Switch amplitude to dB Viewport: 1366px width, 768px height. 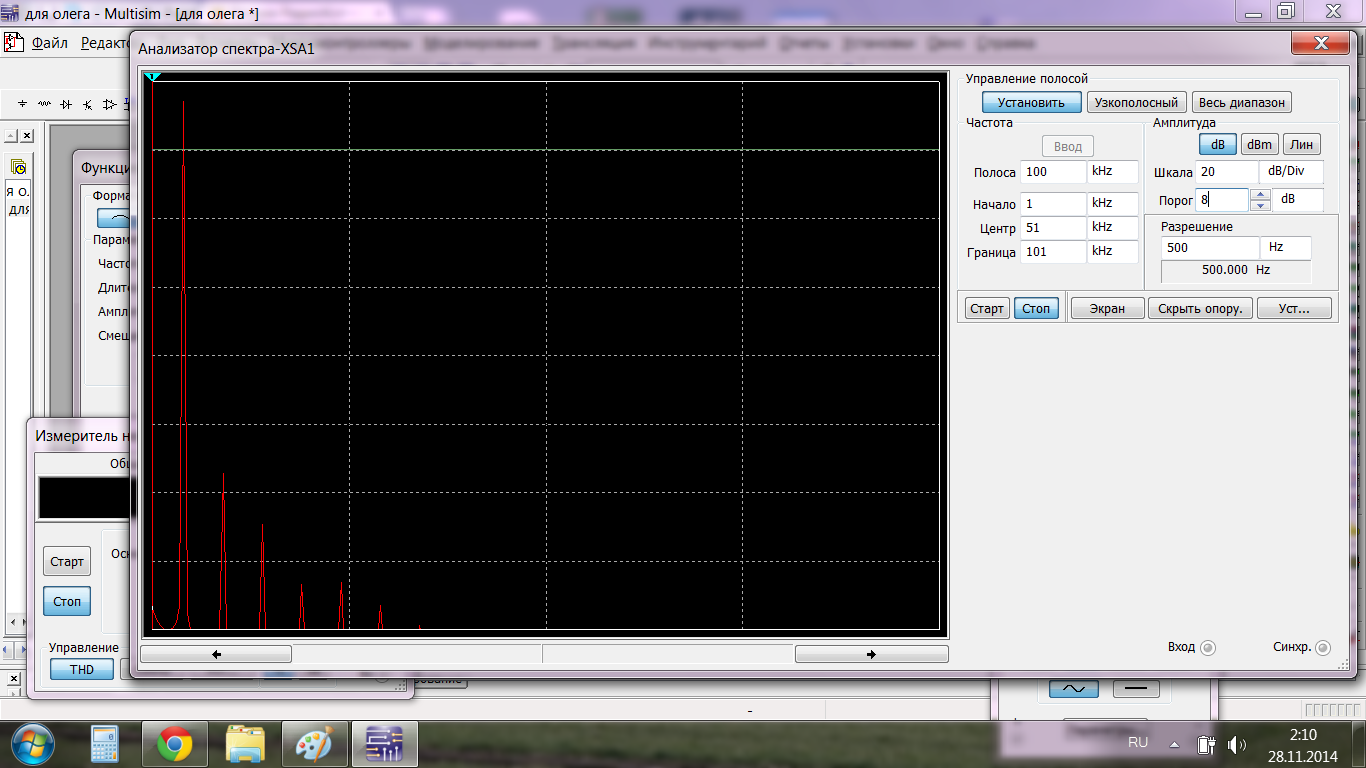1218,145
